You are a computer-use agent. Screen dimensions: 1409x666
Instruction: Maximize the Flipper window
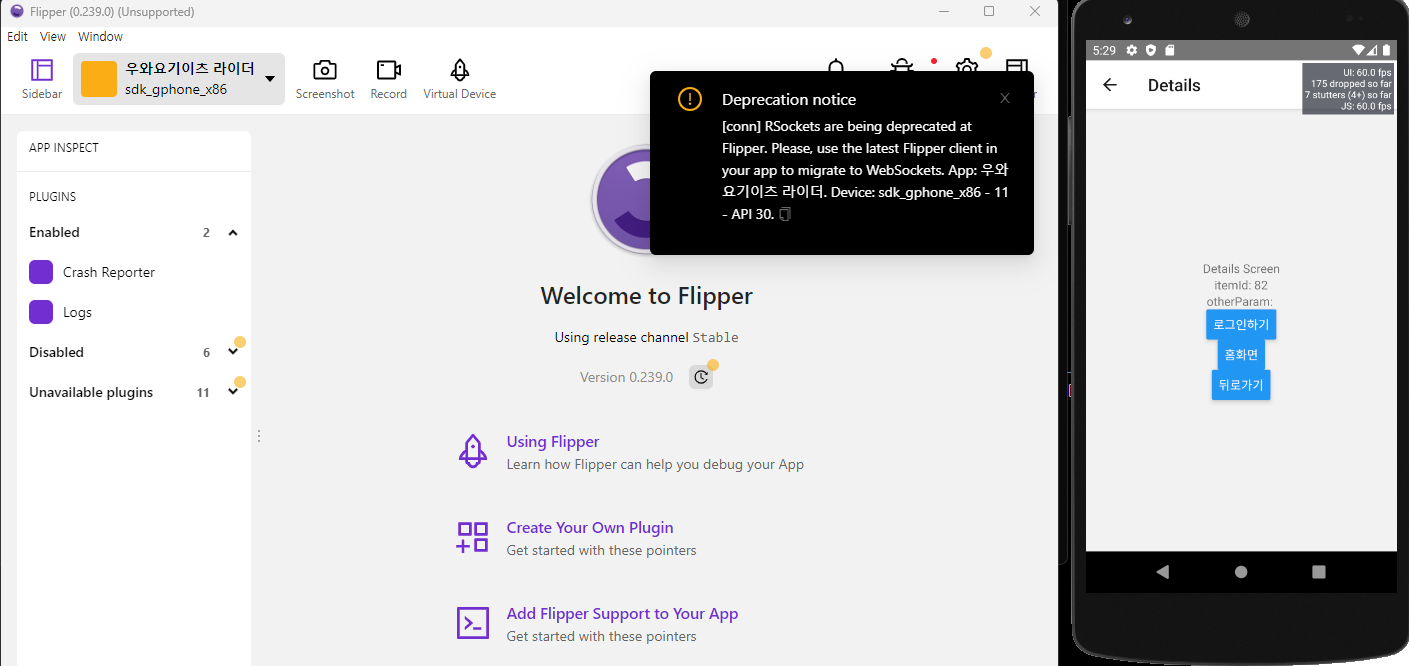point(989,11)
